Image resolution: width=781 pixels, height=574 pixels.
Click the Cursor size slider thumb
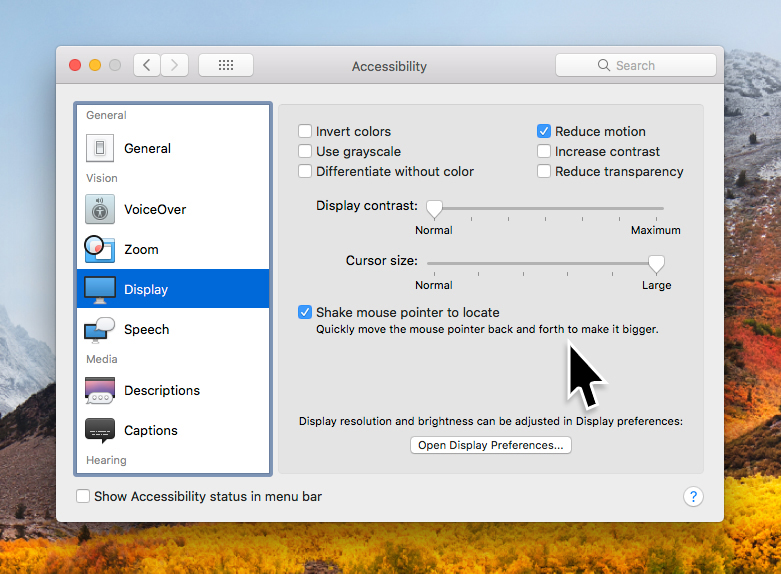(x=656, y=264)
